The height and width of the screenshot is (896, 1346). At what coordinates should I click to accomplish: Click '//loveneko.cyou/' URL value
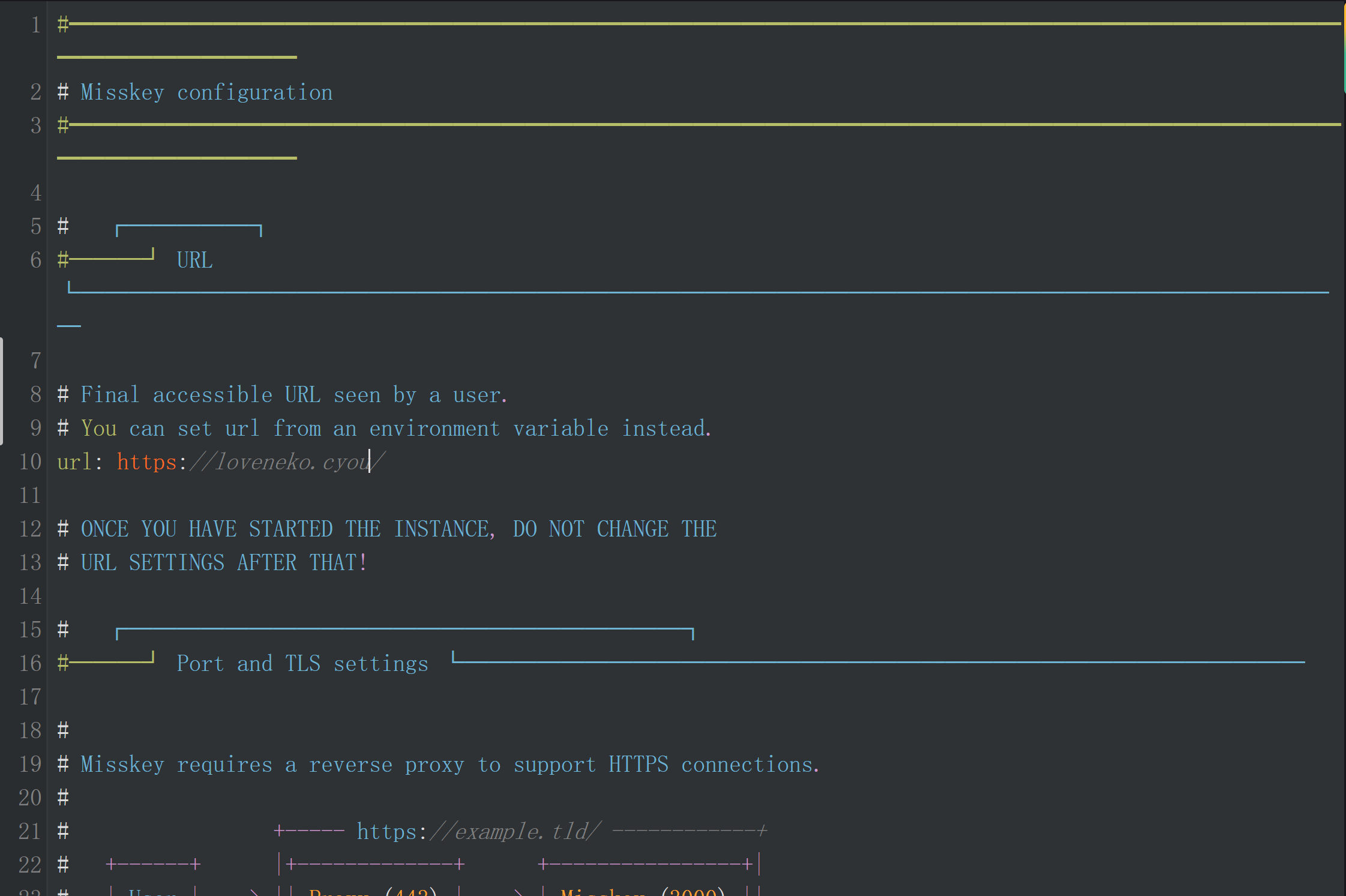(x=287, y=462)
